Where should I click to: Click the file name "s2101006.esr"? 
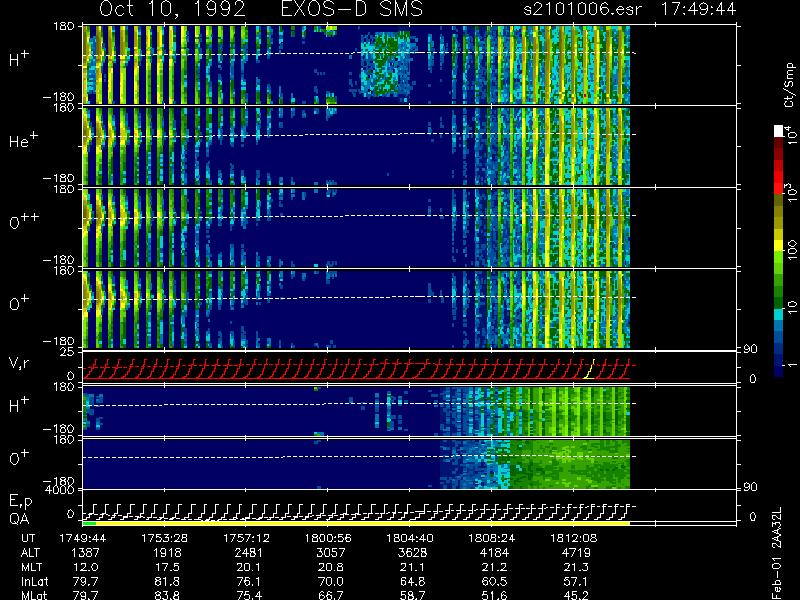[583, 9]
